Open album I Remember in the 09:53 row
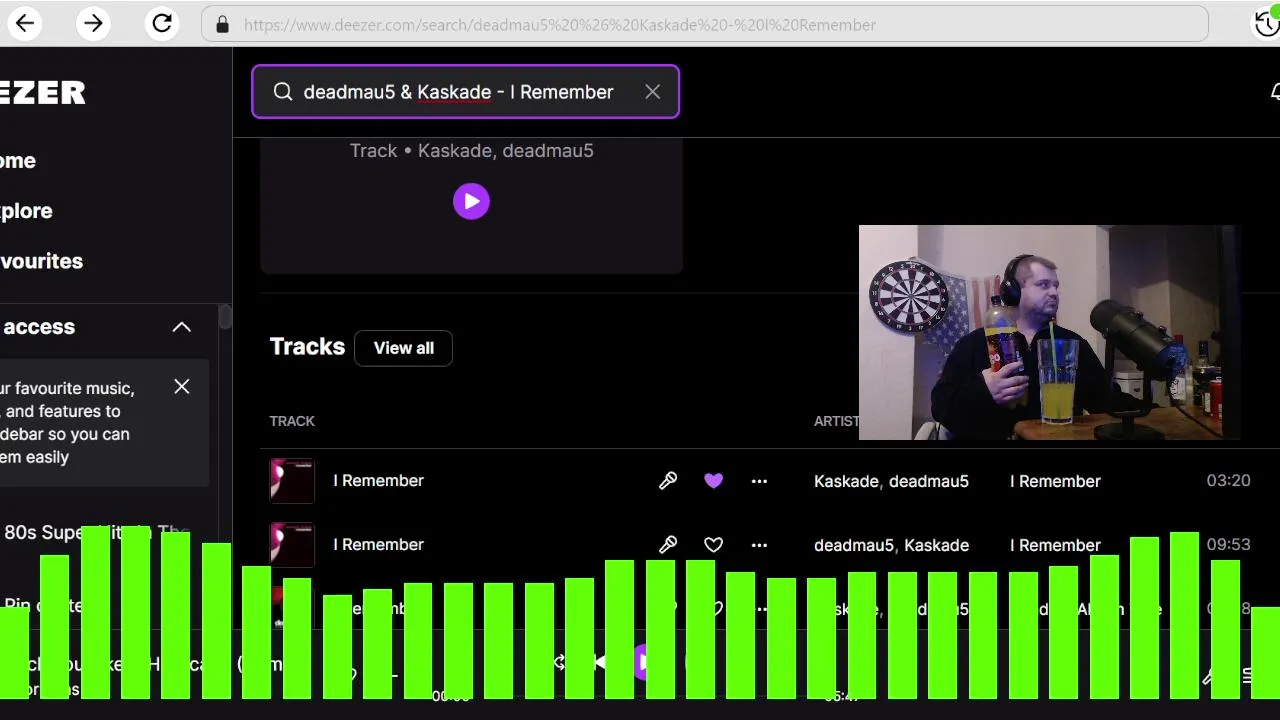Image resolution: width=1280 pixels, height=720 pixels. click(x=1055, y=545)
